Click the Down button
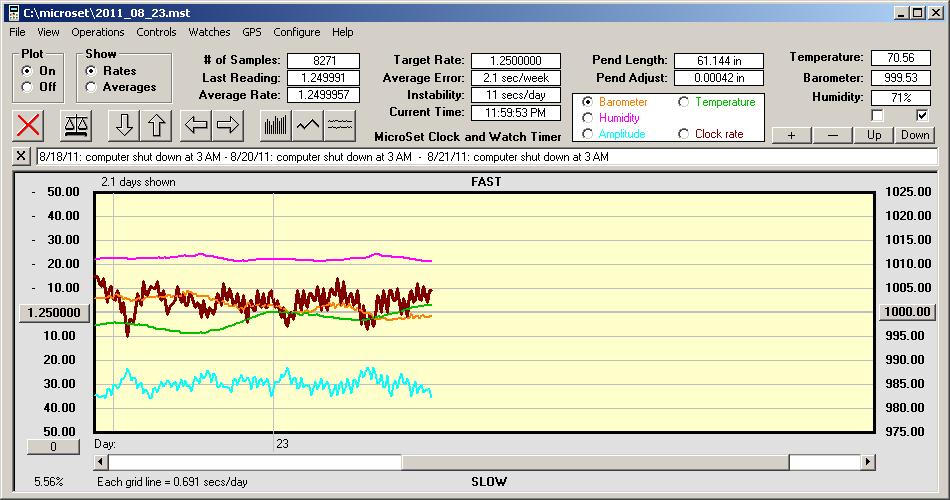The image size is (950, 500). [x=915, y=135]
